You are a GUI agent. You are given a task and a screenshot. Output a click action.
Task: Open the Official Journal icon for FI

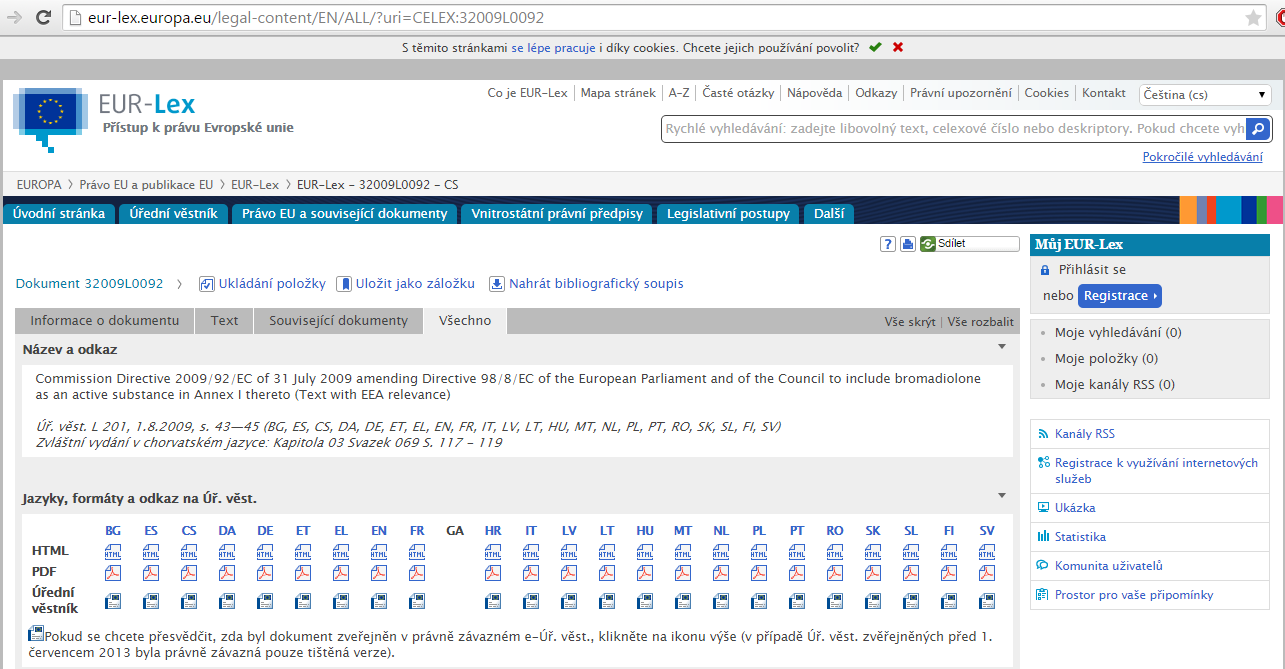point(949,601)
